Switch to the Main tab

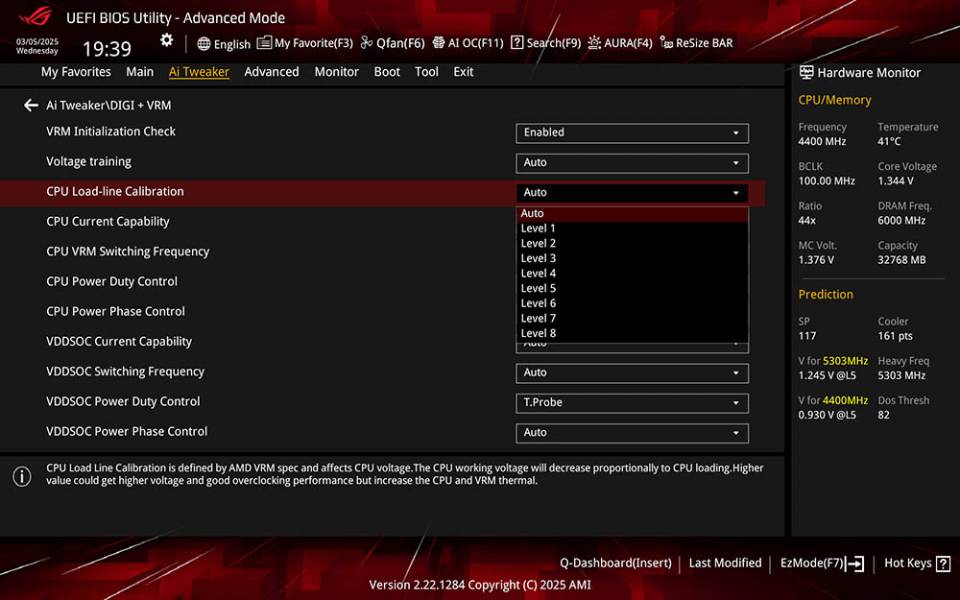point(140,72)
